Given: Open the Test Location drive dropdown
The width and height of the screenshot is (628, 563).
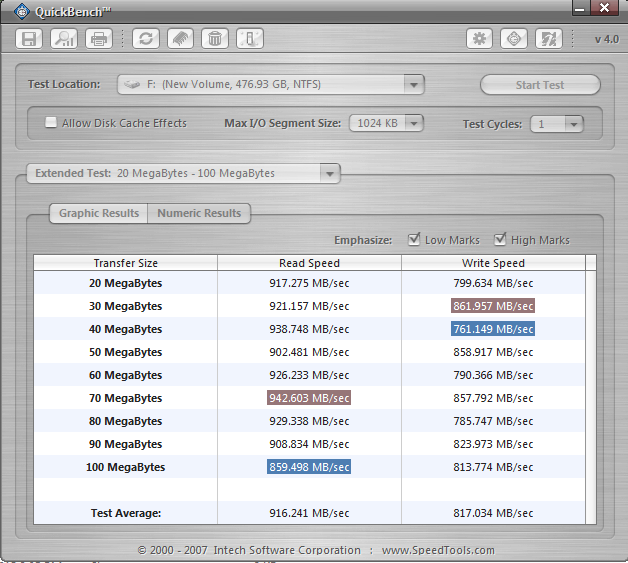Looking at the screenshot, I should click(415, 85).
